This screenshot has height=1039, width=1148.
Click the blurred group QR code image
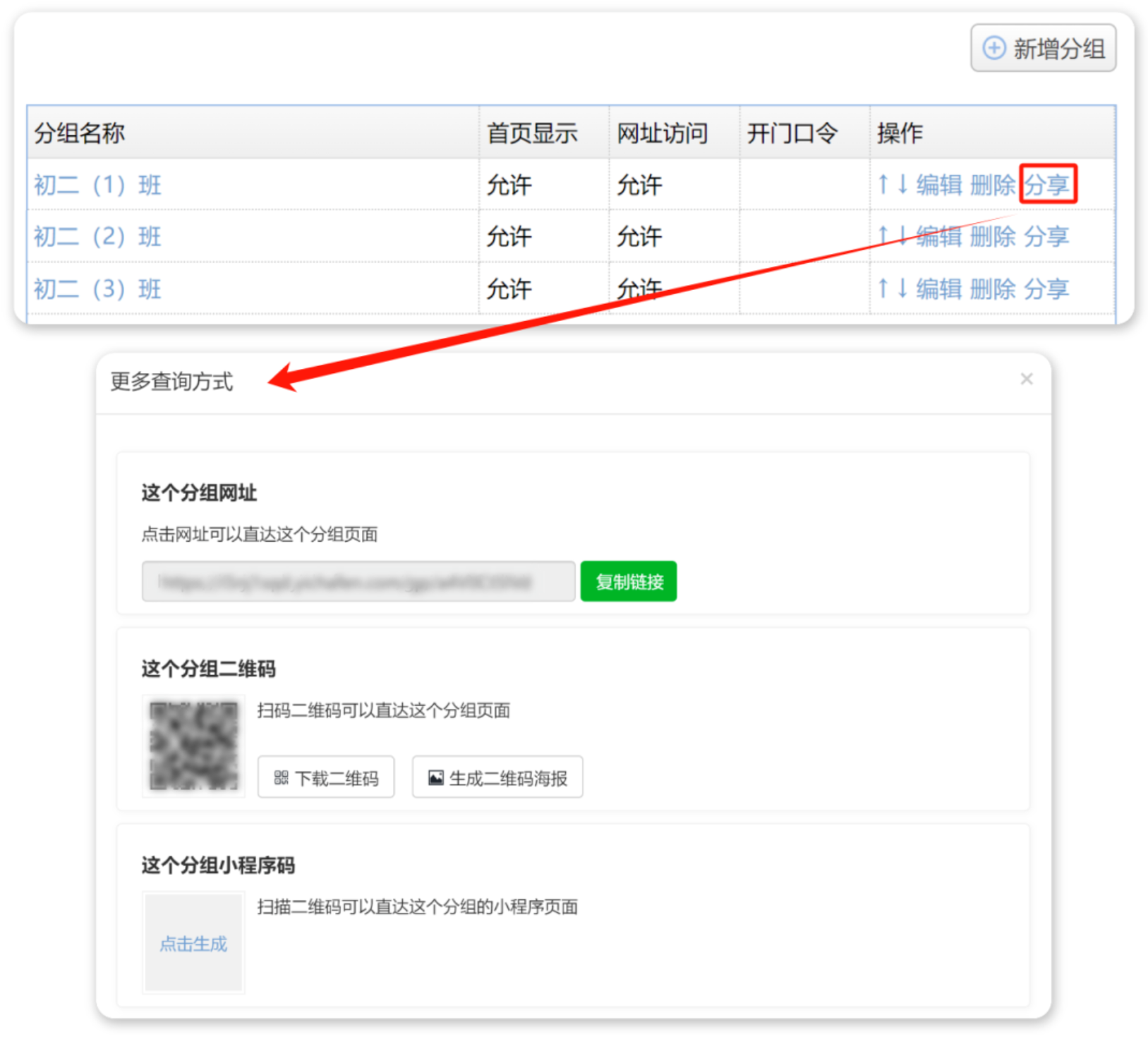[193, 746]
